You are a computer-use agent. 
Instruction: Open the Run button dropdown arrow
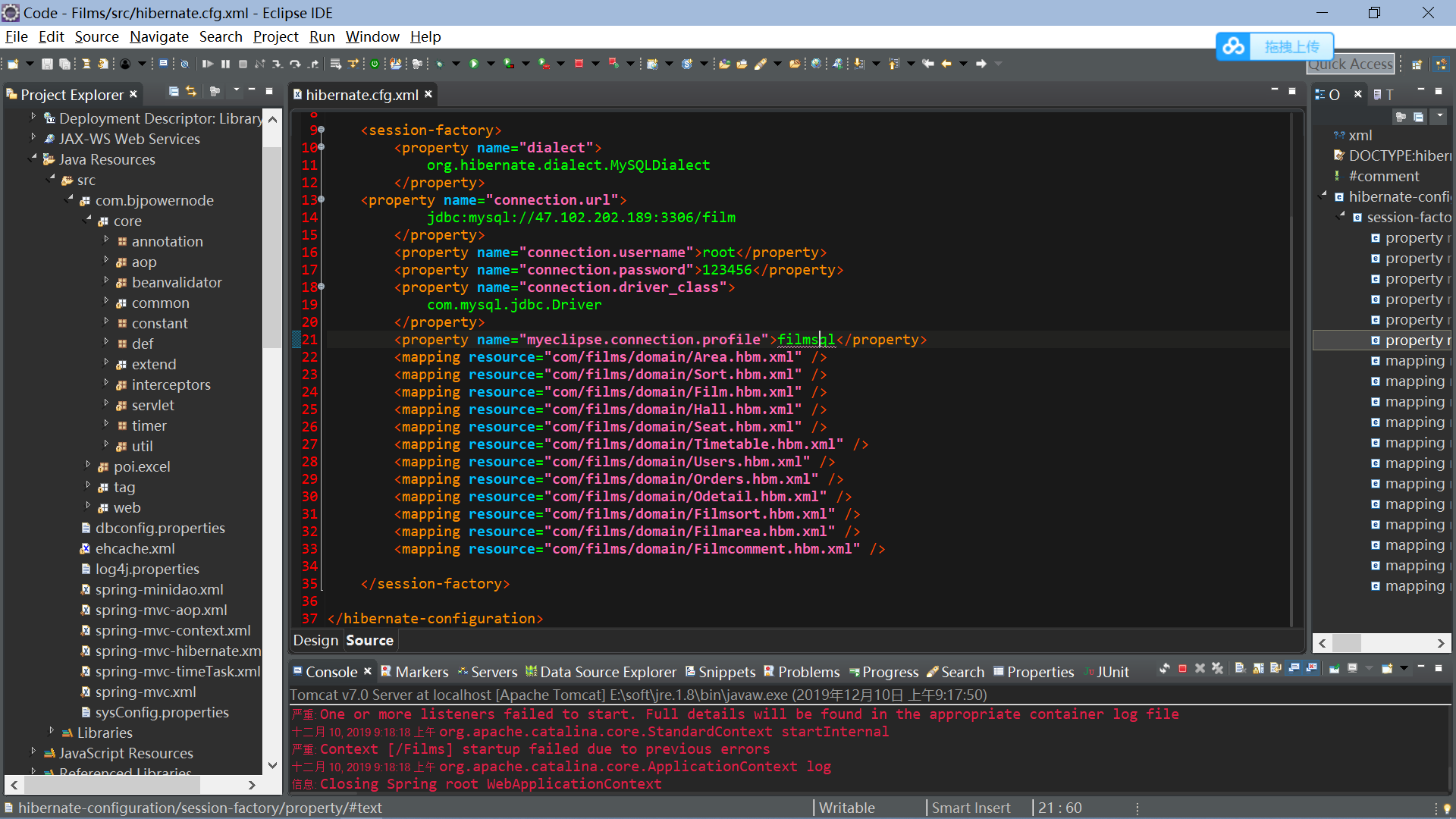point(490,64)
